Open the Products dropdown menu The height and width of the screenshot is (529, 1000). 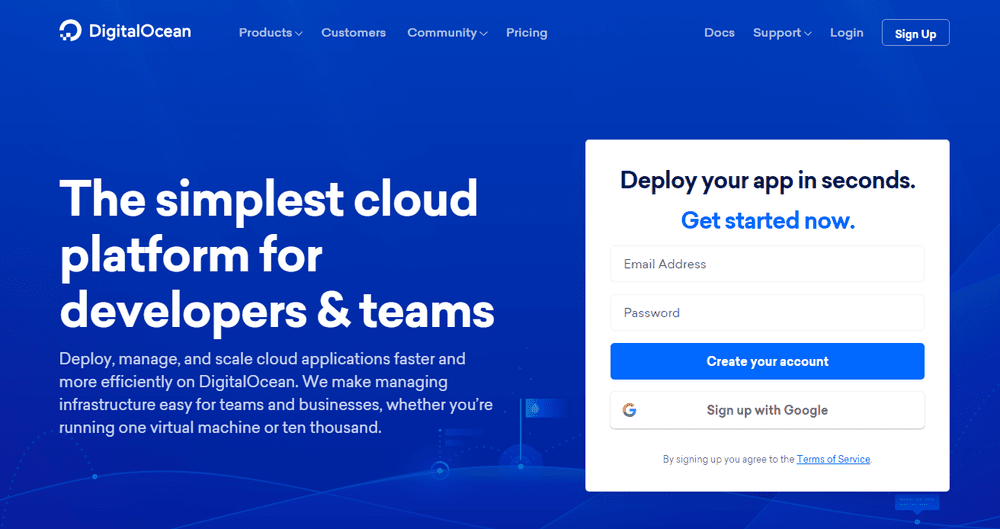coord(270,33)
